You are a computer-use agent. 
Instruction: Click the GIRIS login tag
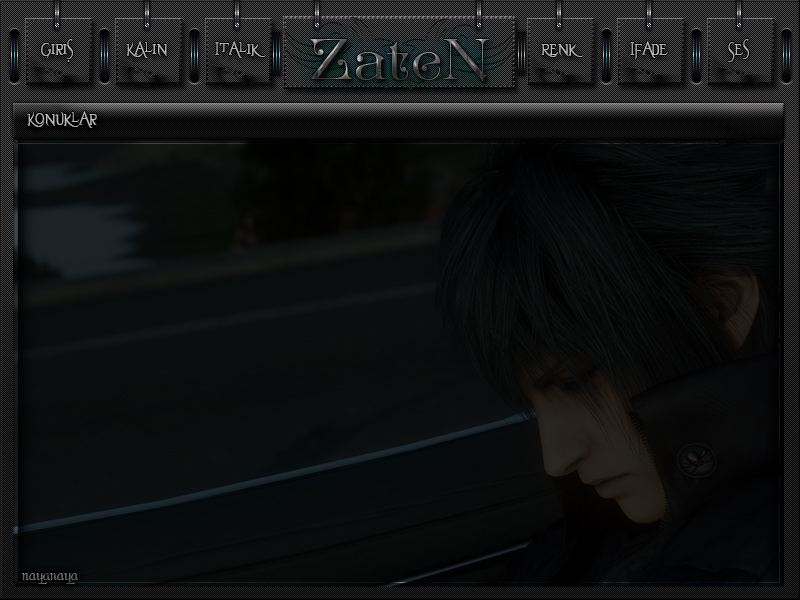tap(57, 50)
